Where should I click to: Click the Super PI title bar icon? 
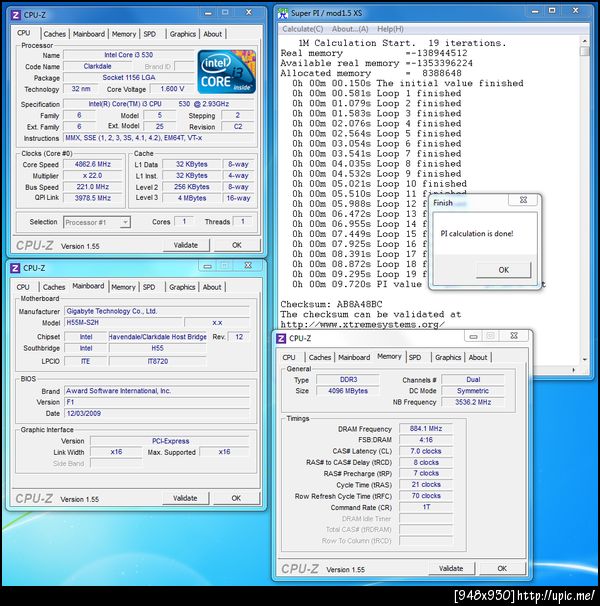[x=283, y=14]
